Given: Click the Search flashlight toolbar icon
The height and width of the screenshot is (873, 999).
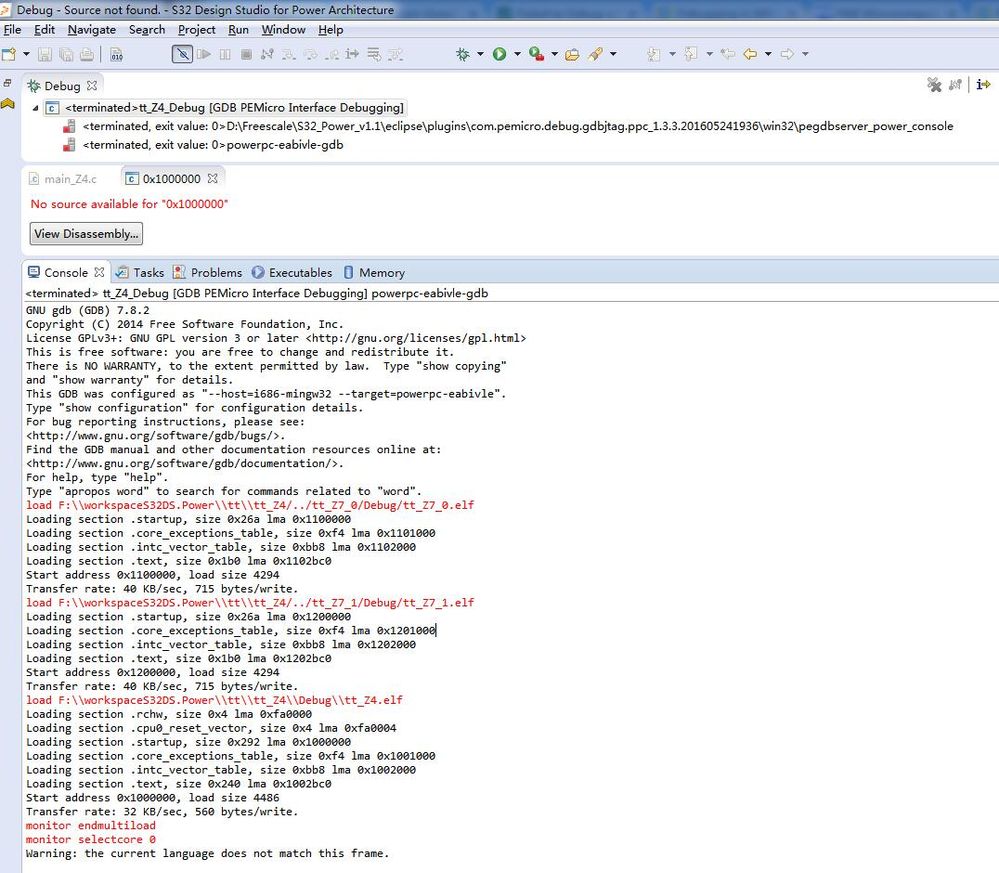Looking at the screenshot, I should tap(596, 54).
